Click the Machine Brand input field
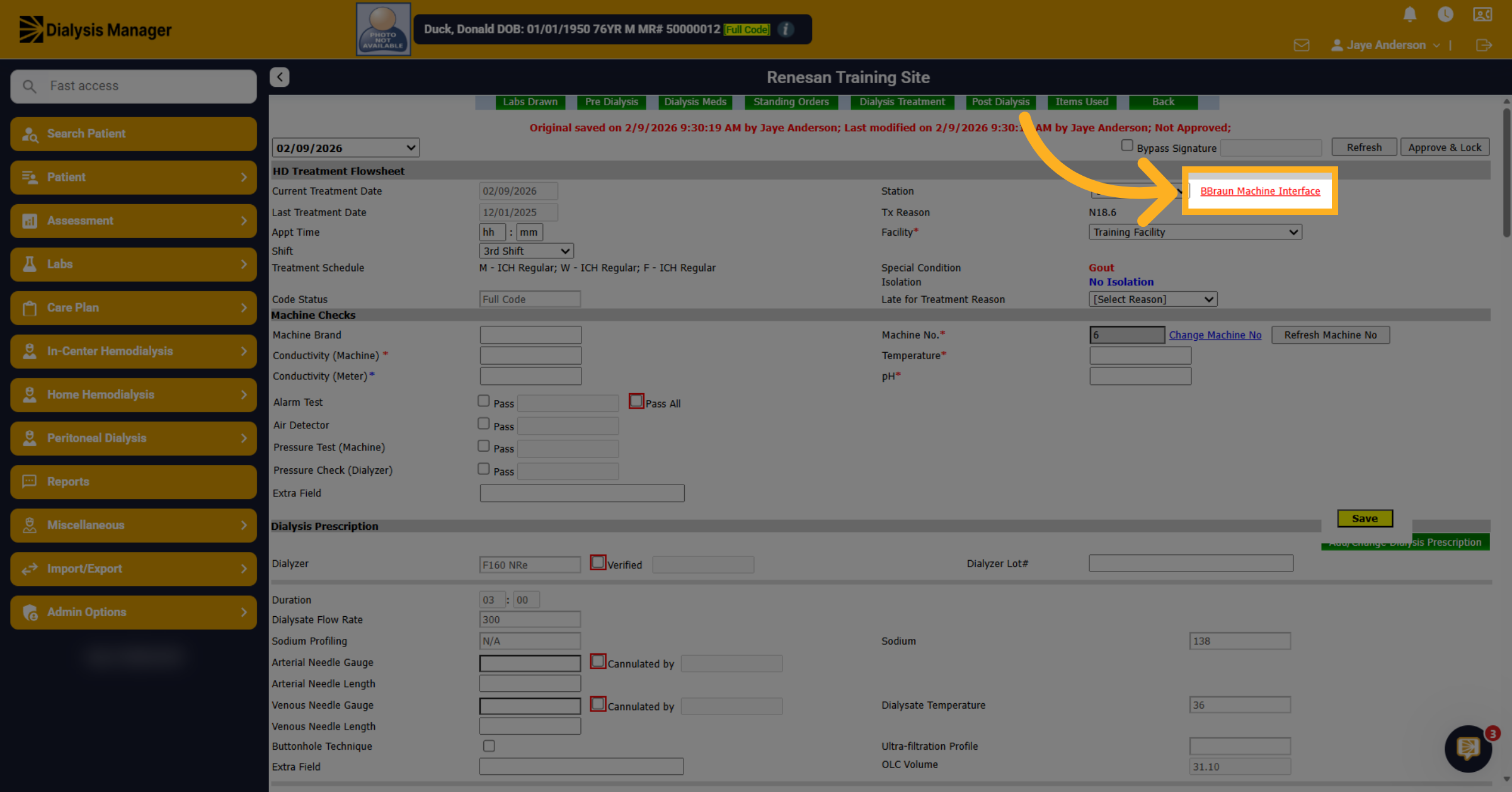This screenshot has width=1512, height=792. click(530, 335)
